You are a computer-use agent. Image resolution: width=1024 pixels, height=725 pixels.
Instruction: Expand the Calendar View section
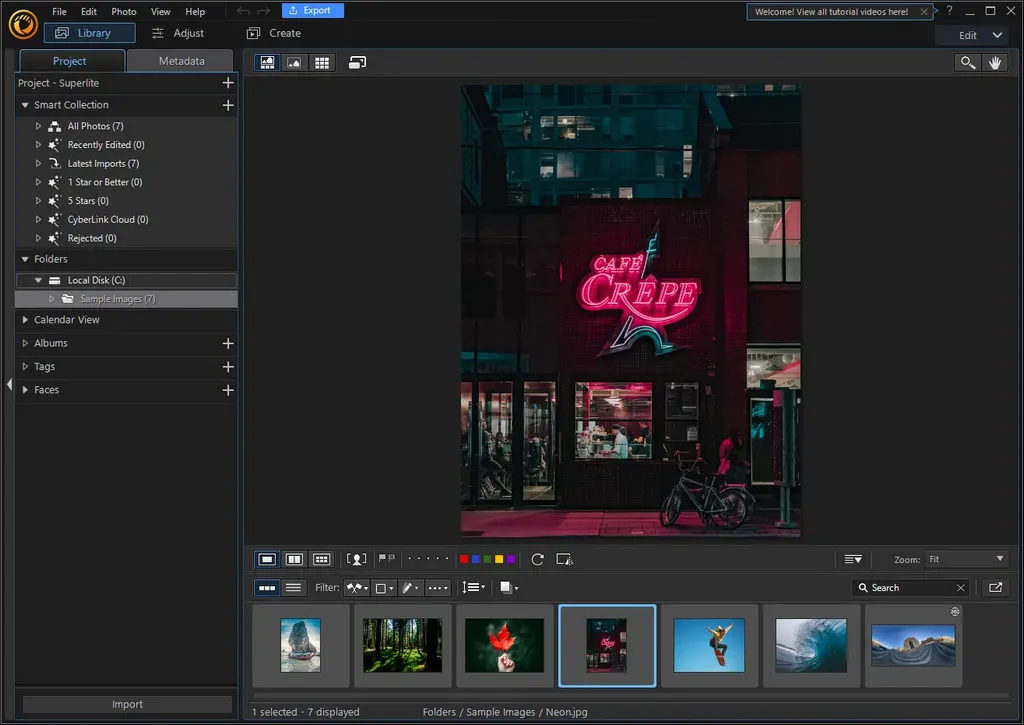pos(25,320)
